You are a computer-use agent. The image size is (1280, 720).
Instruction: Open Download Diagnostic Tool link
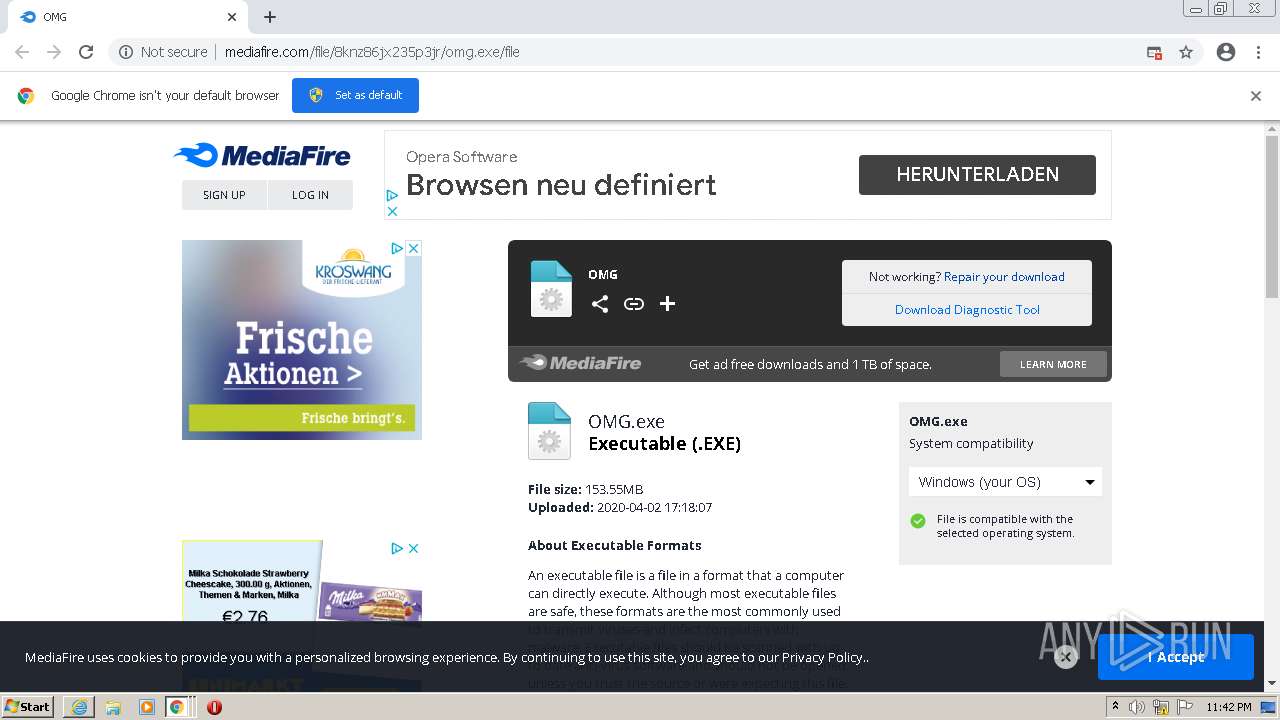point(967,310)
